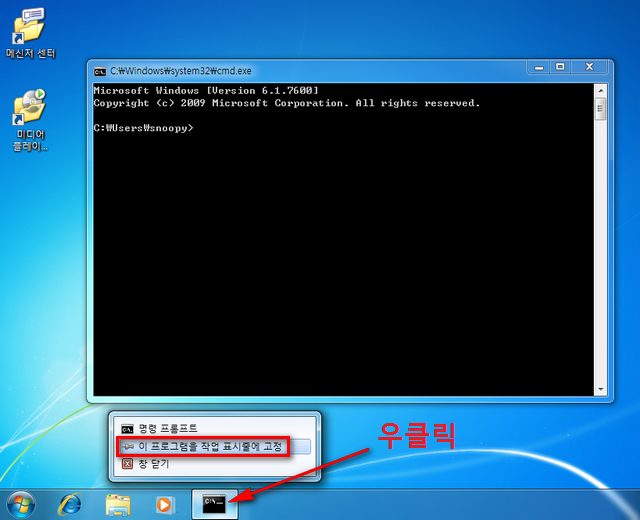The width and height of the screenshot is (640, 520).
Task: Select the cmd taskbar button
Action: (215, 504)
